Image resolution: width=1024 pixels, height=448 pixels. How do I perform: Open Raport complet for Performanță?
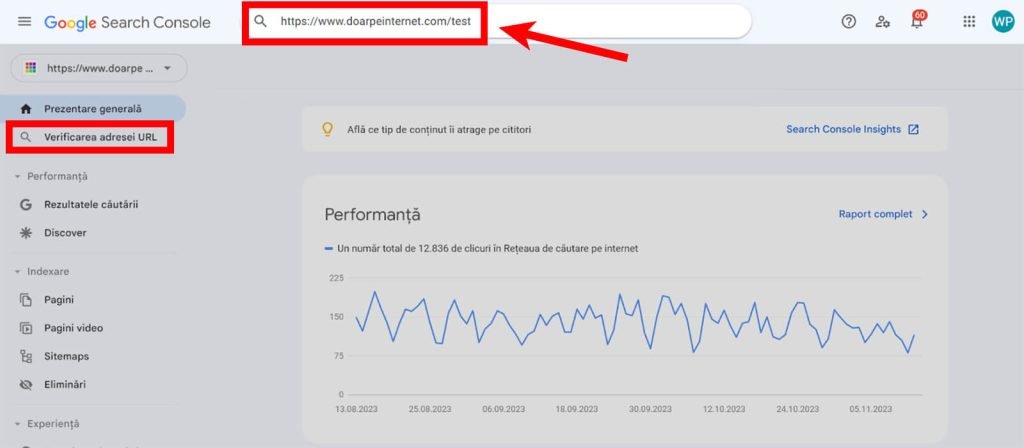tap(875, 214)
